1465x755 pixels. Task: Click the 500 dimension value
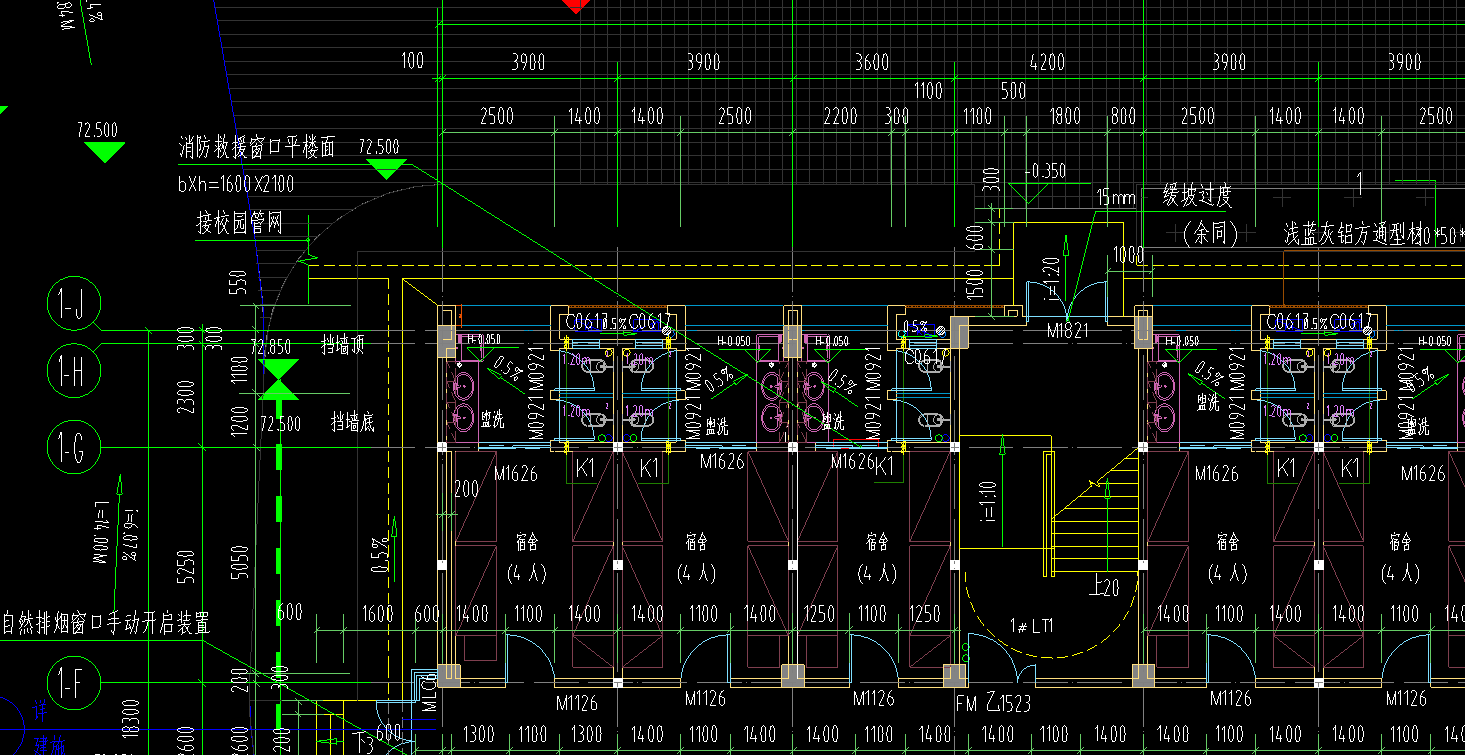click(x=1013, y=91)
